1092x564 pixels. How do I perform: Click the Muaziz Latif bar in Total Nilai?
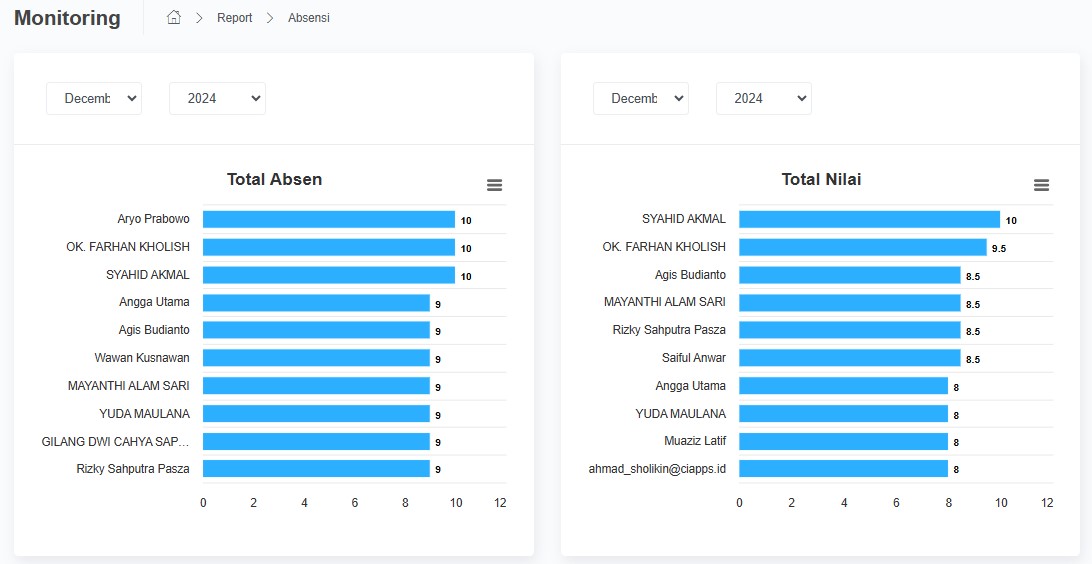tap(843, 441)
